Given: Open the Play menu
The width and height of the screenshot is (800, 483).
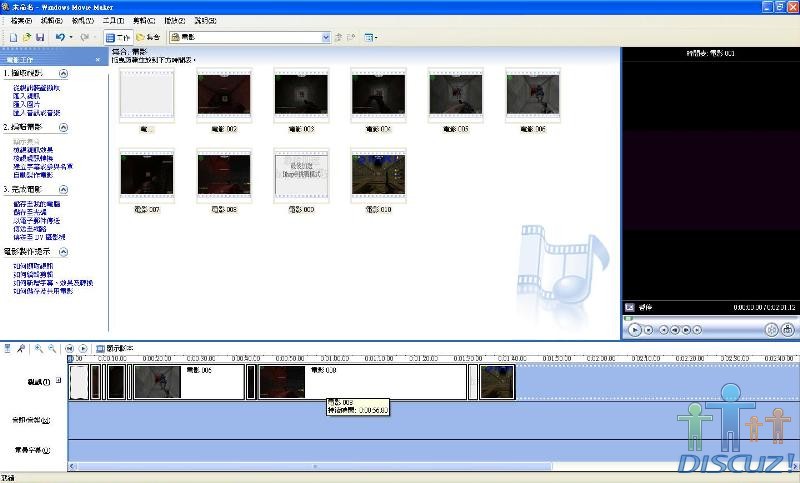Looking at the screenshot, I should point(175,21).
